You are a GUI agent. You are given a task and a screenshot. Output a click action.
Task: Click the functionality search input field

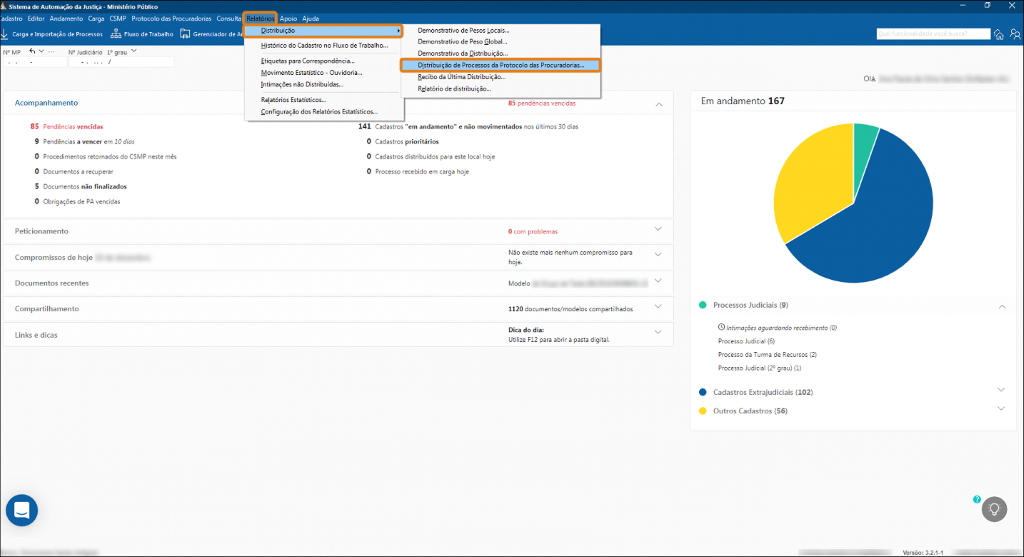tap(932, 34)
